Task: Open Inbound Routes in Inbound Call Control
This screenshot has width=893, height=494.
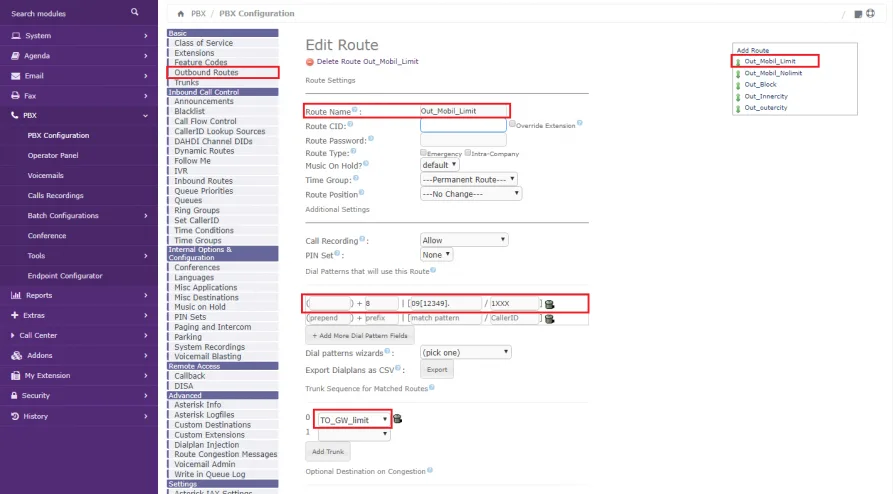Action: pyautogui.click(x=203, y=181)
